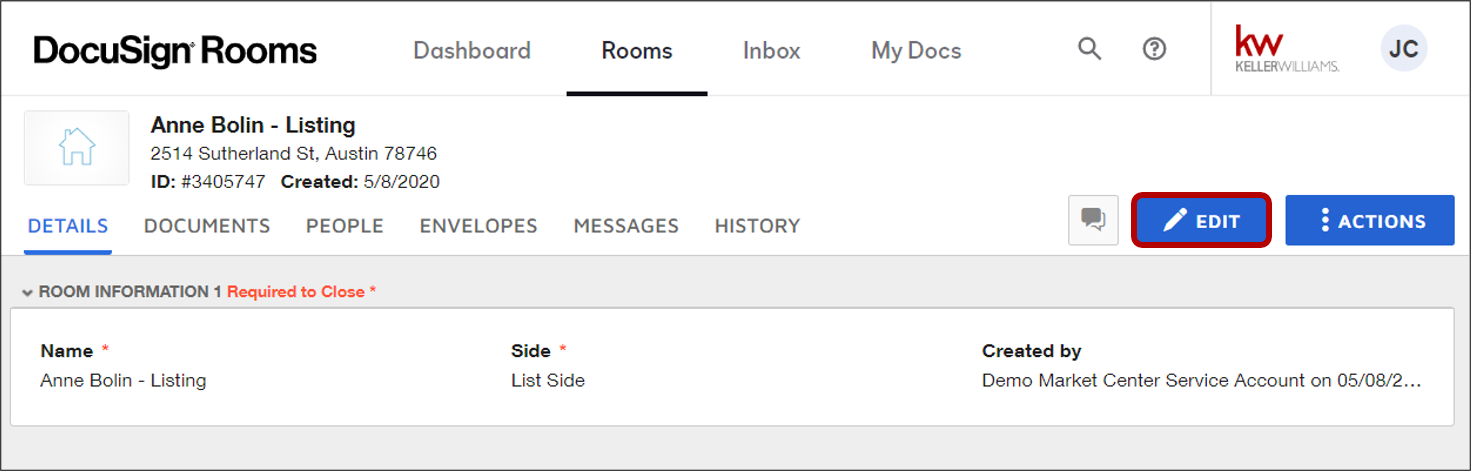Image resolution: width=1471 pixels, height=471 pixels.
Task: Switch to the Envelopes tab
Action: click(x=479, y=226)
